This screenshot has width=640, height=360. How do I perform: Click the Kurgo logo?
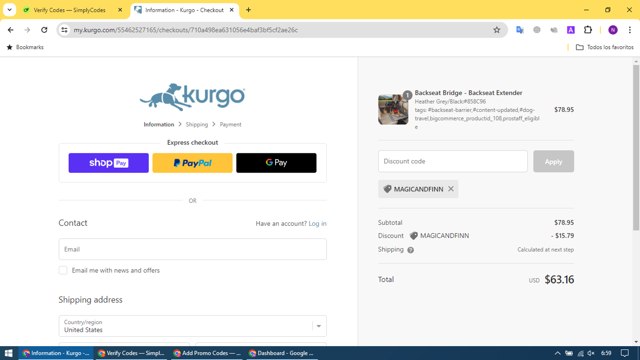pos(192,97)
